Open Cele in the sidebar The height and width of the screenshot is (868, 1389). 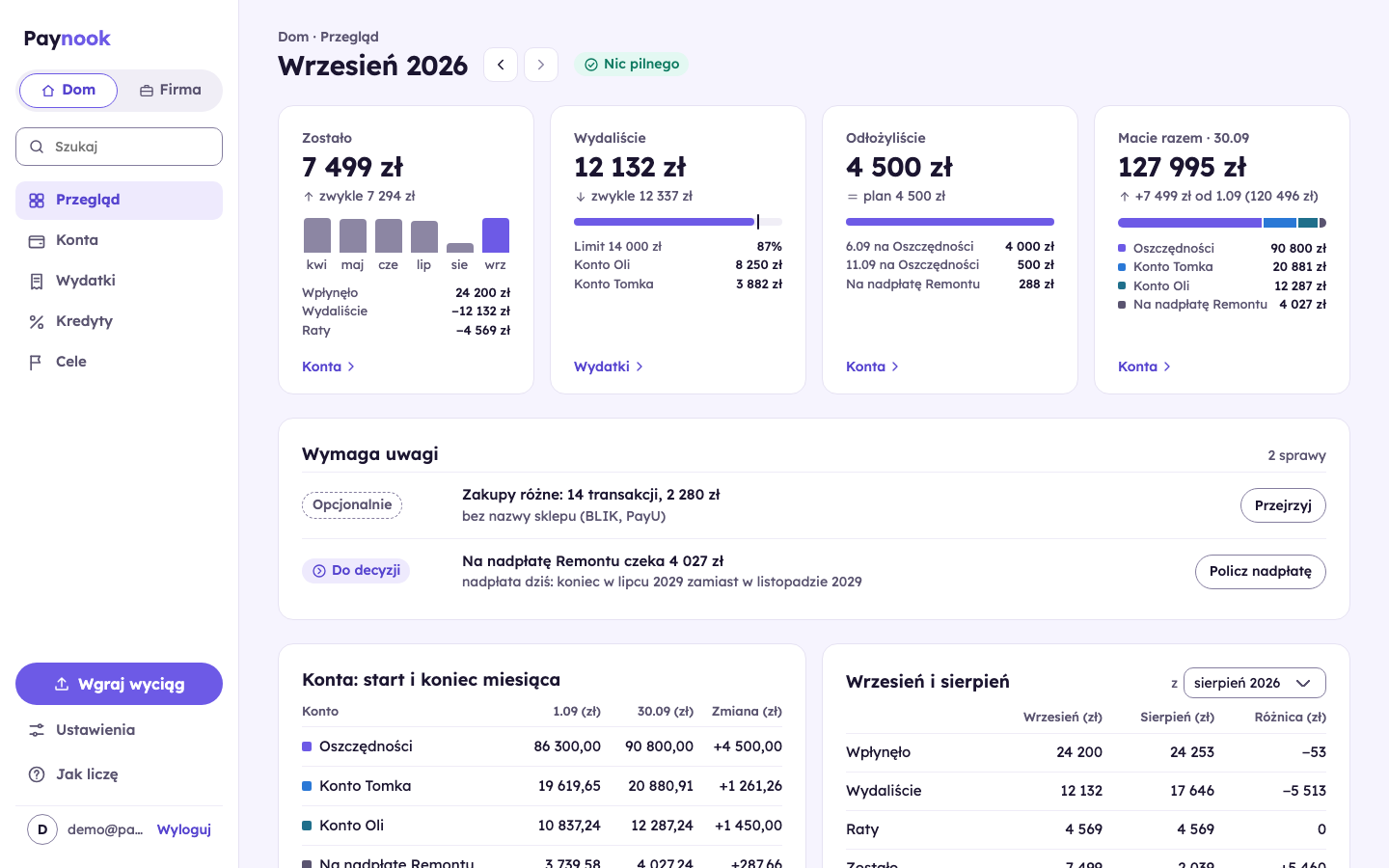pos(119,363)
